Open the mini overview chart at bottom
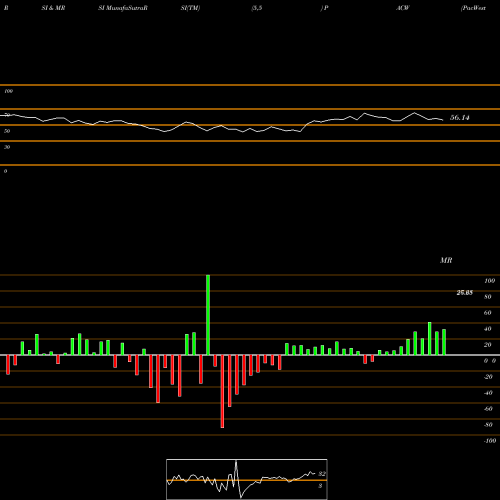Screen dimensions: 500x500 (x=247, y=479)
